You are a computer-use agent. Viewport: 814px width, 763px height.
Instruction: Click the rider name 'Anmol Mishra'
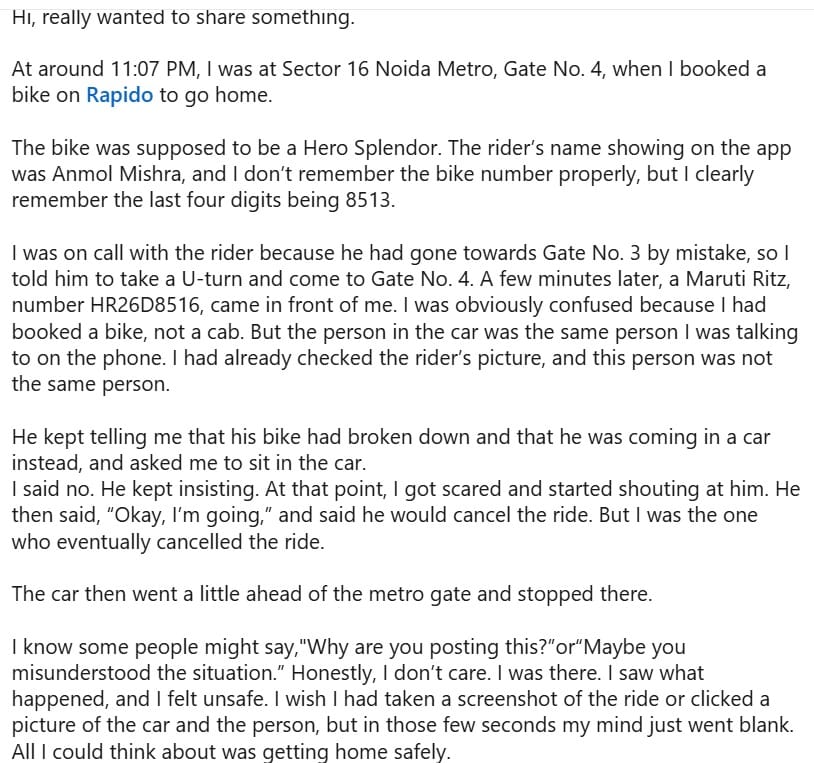pos(118,174)
